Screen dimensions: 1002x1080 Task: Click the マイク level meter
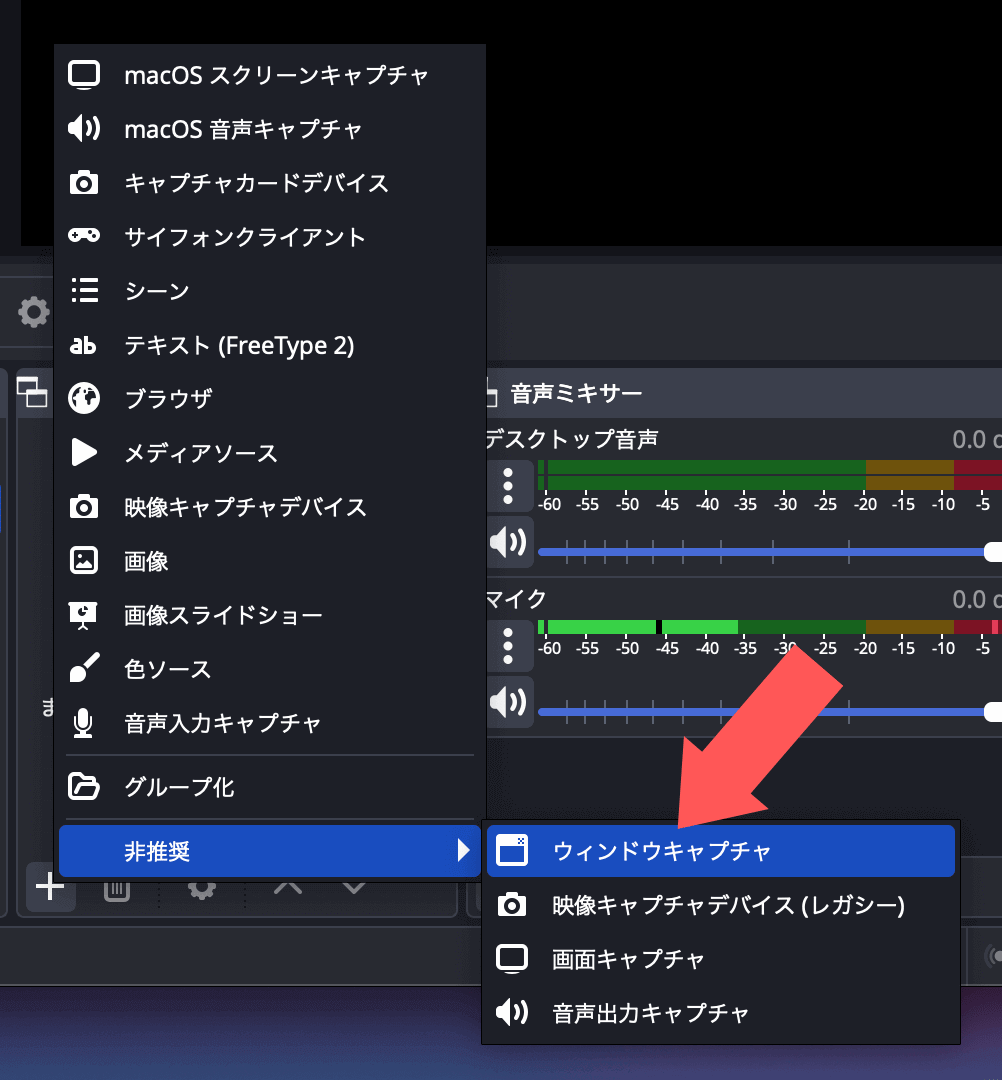[x=769, y=627]
